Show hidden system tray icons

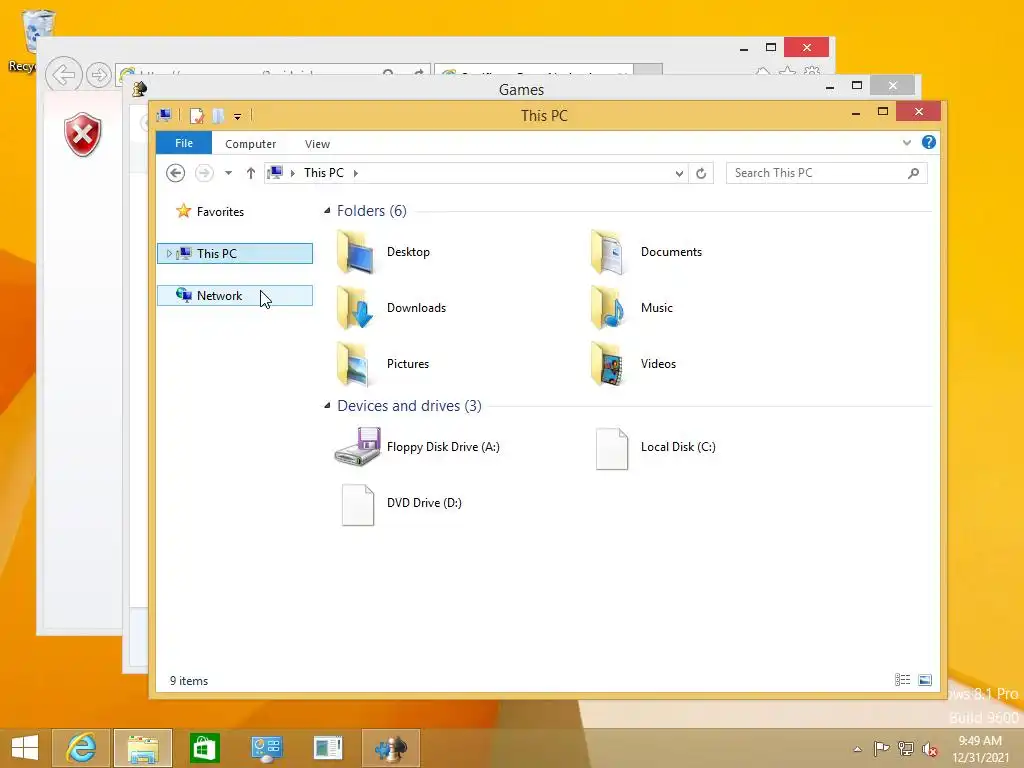[857, 749]
